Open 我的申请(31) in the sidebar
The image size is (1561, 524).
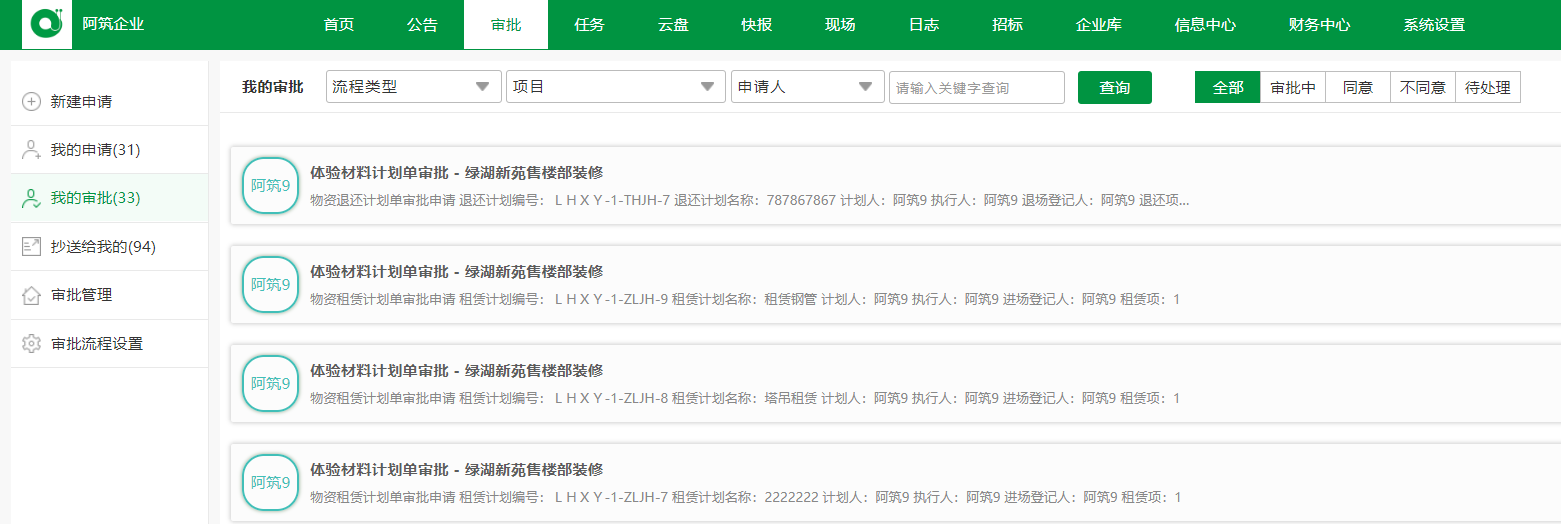pos(110,150)
